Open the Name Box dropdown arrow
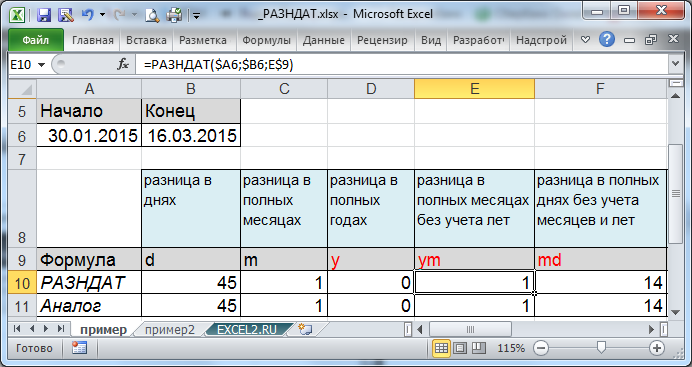 point(42,65)
